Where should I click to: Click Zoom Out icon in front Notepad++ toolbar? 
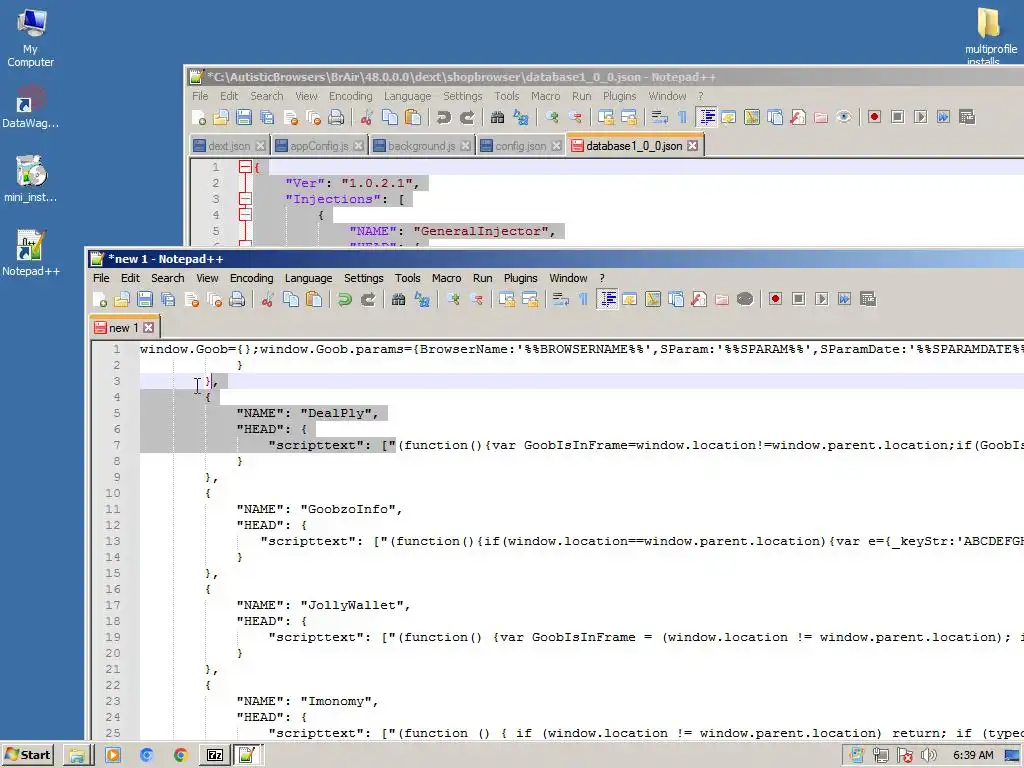477,300
